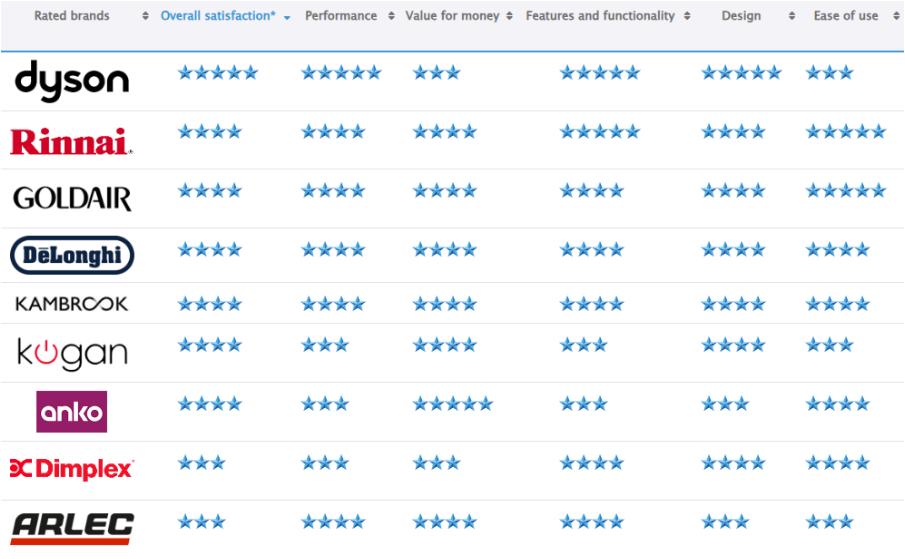Click Anko's design star rating
The width and height of the screenshot is (905, 559).
(725, 404)
